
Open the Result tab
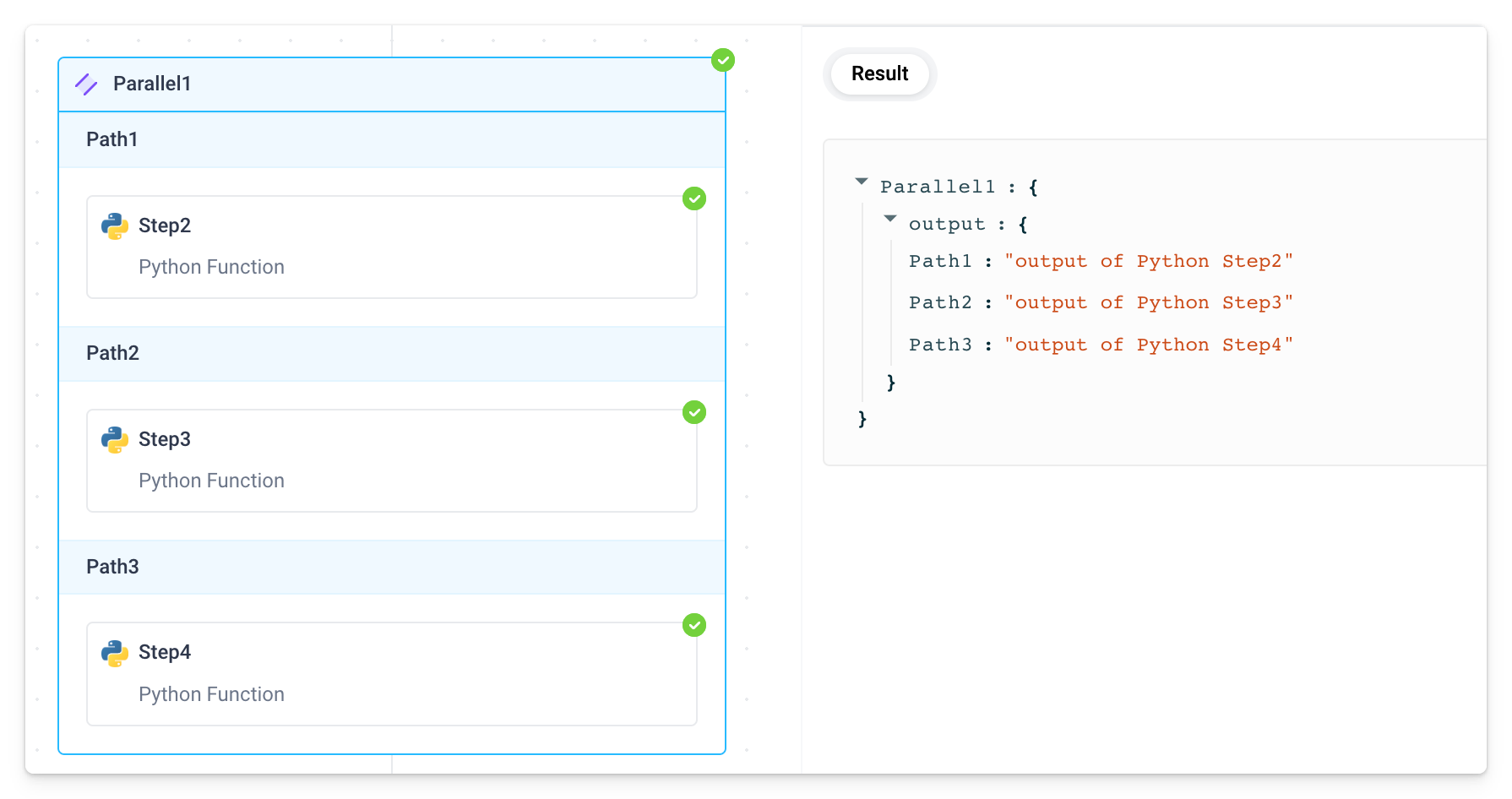tap(879, 74)
